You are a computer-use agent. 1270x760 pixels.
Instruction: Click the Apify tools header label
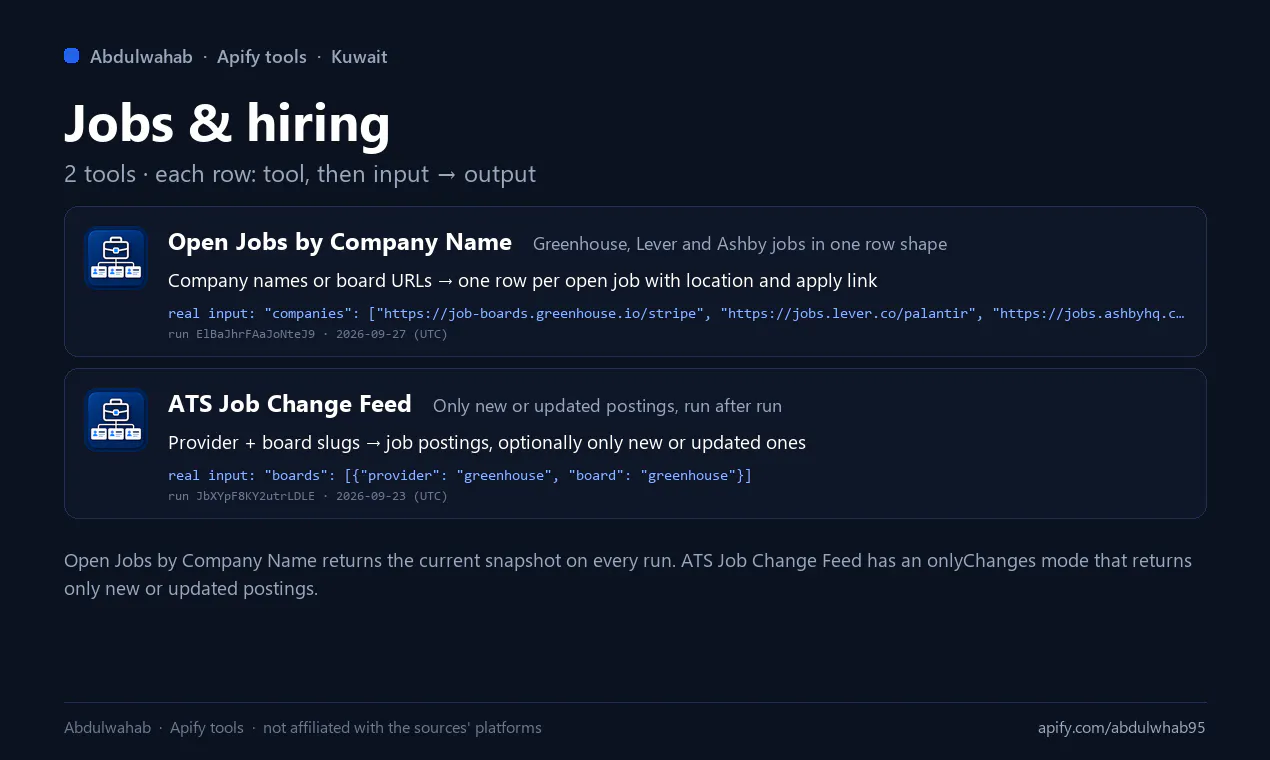(x=262, y=57)
